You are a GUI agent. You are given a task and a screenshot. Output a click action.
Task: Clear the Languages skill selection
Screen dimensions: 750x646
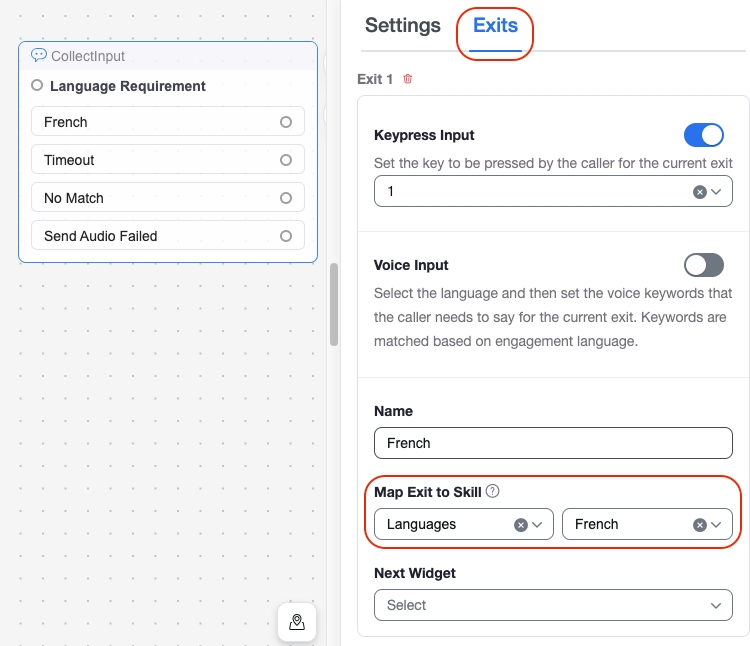(521, 524)
